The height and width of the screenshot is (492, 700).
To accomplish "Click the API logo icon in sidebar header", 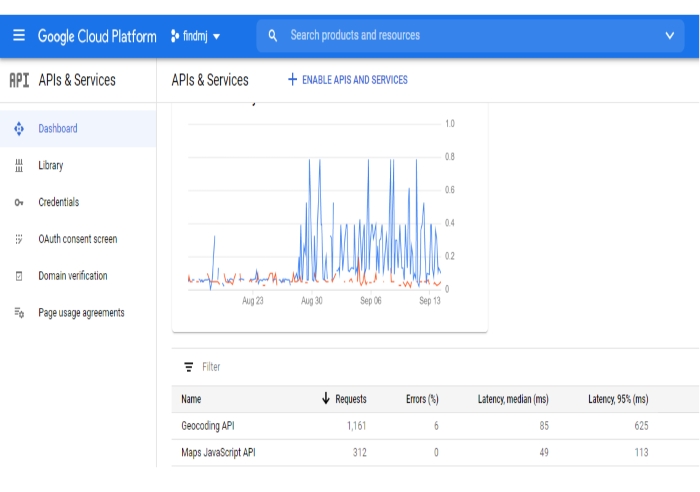I will point(19,80).
